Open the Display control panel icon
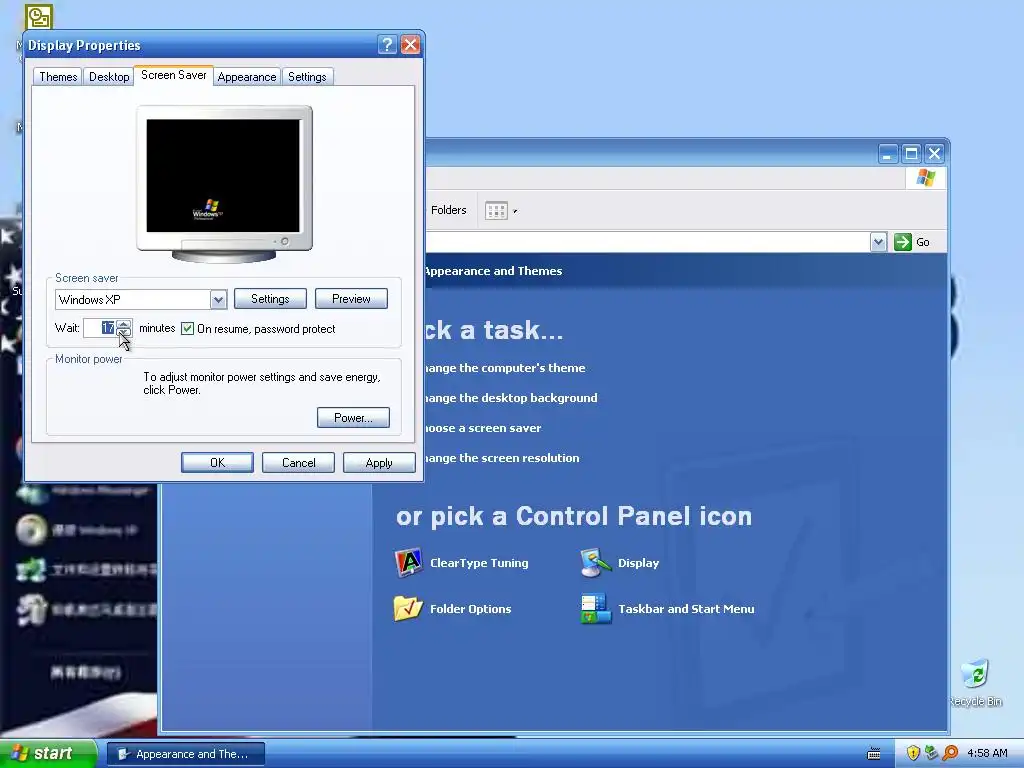Viewport: 1024px width, 768px height. tap(595, 563)
